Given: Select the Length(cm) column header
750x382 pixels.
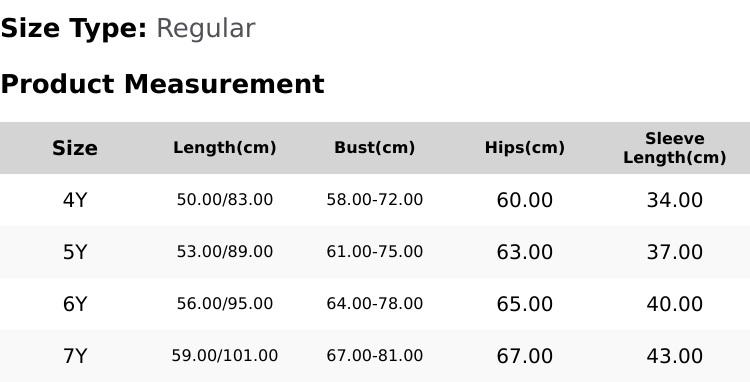Looking at the screenshot, I should tap(225, 148).
